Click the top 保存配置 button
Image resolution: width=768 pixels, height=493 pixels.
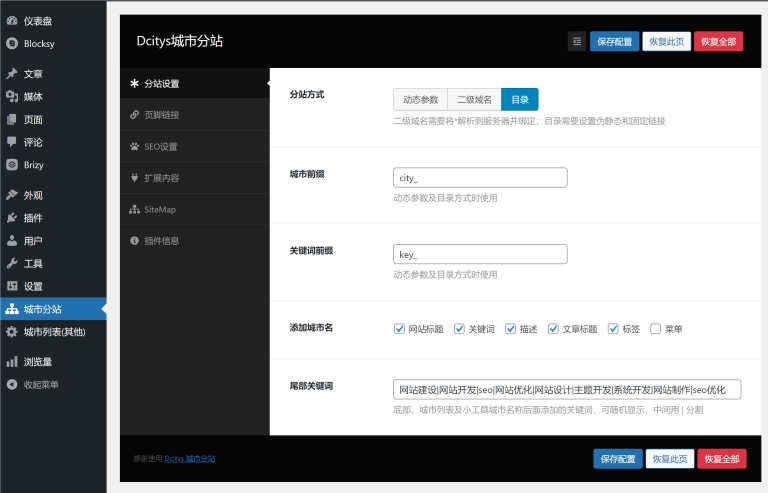(615, 41)
